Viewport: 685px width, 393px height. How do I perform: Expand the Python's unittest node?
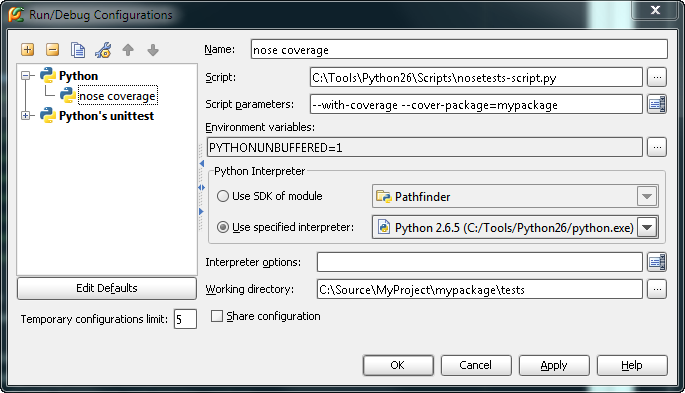click(26, 116)
